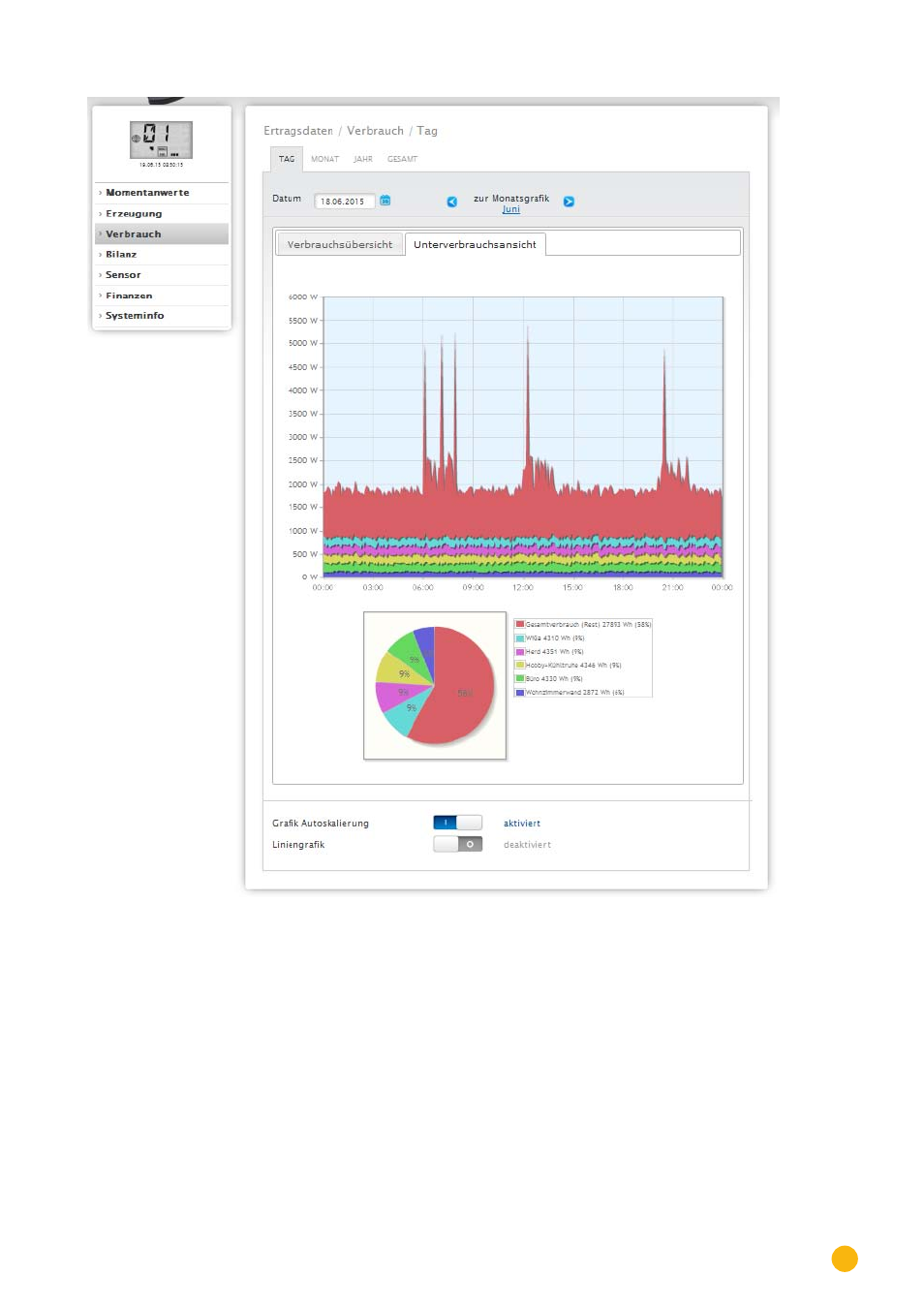Switch to TAG tab
924x1307 pixels.
(287, 159)
